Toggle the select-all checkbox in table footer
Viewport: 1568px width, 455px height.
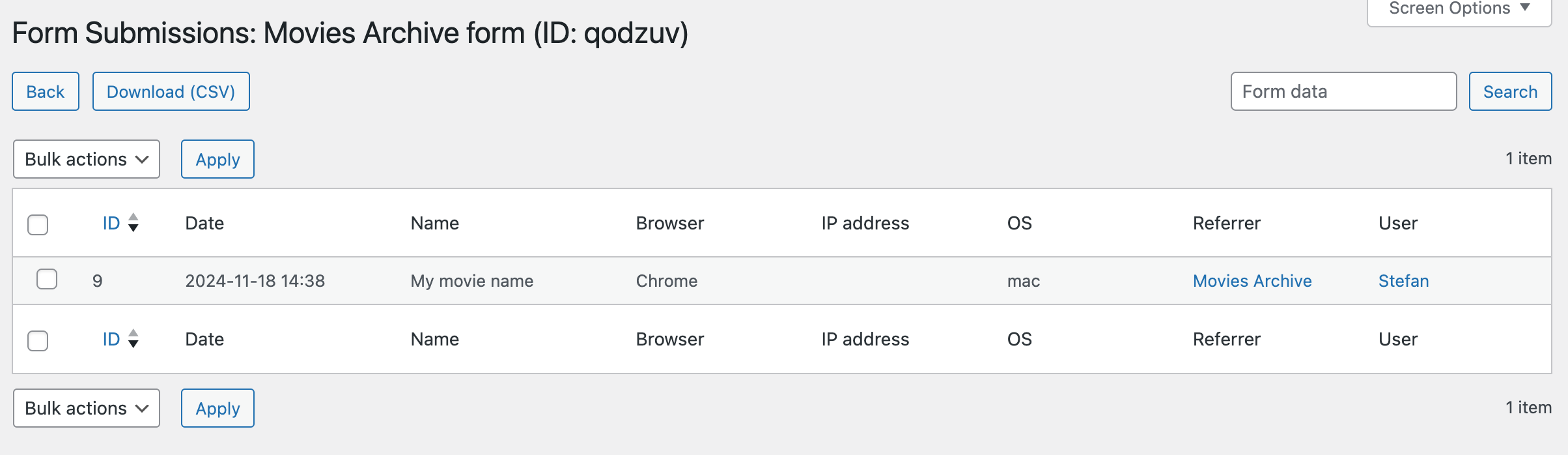coord(38,340)
